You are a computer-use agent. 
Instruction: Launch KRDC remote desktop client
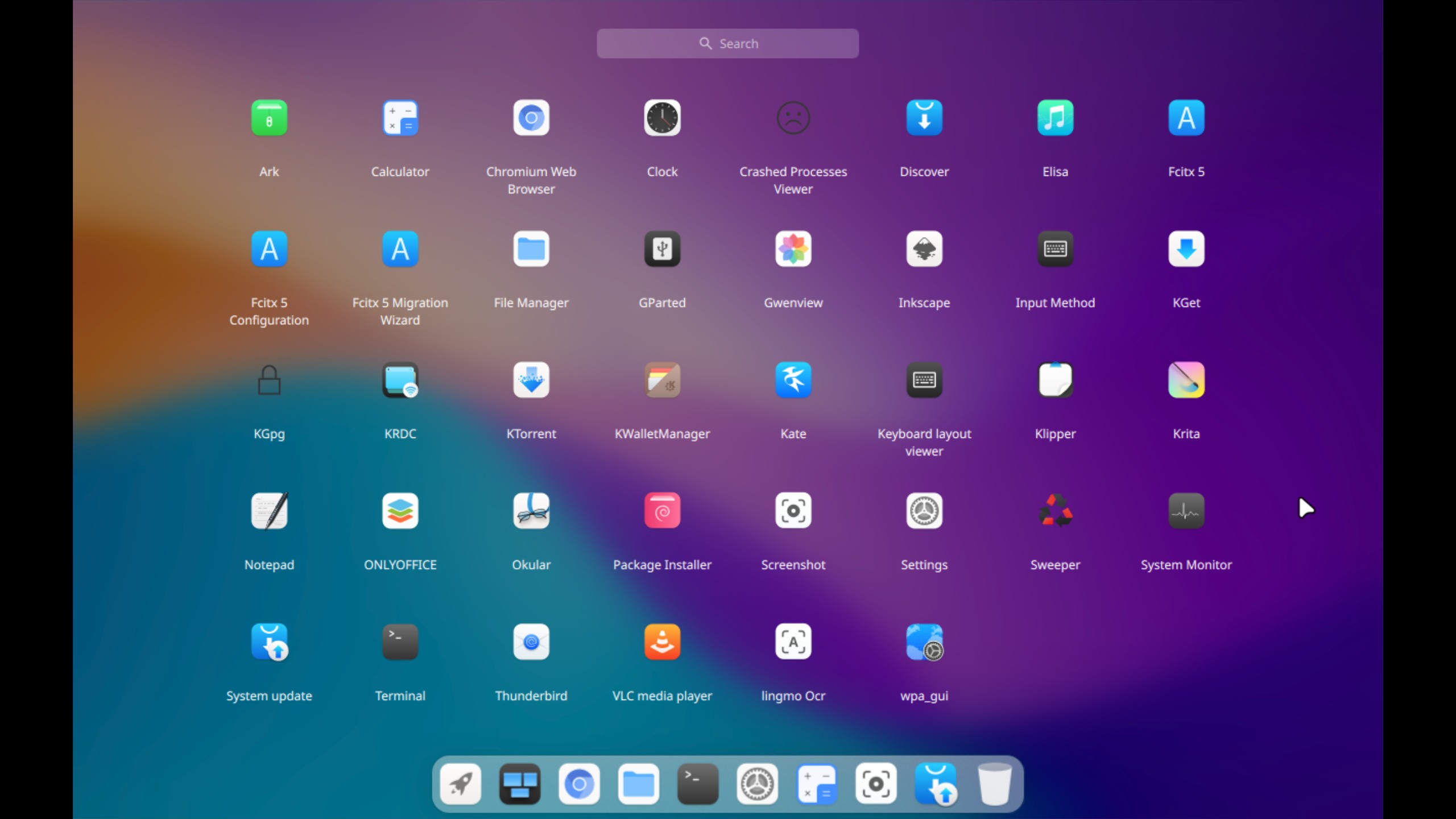(x=400, y=380)
